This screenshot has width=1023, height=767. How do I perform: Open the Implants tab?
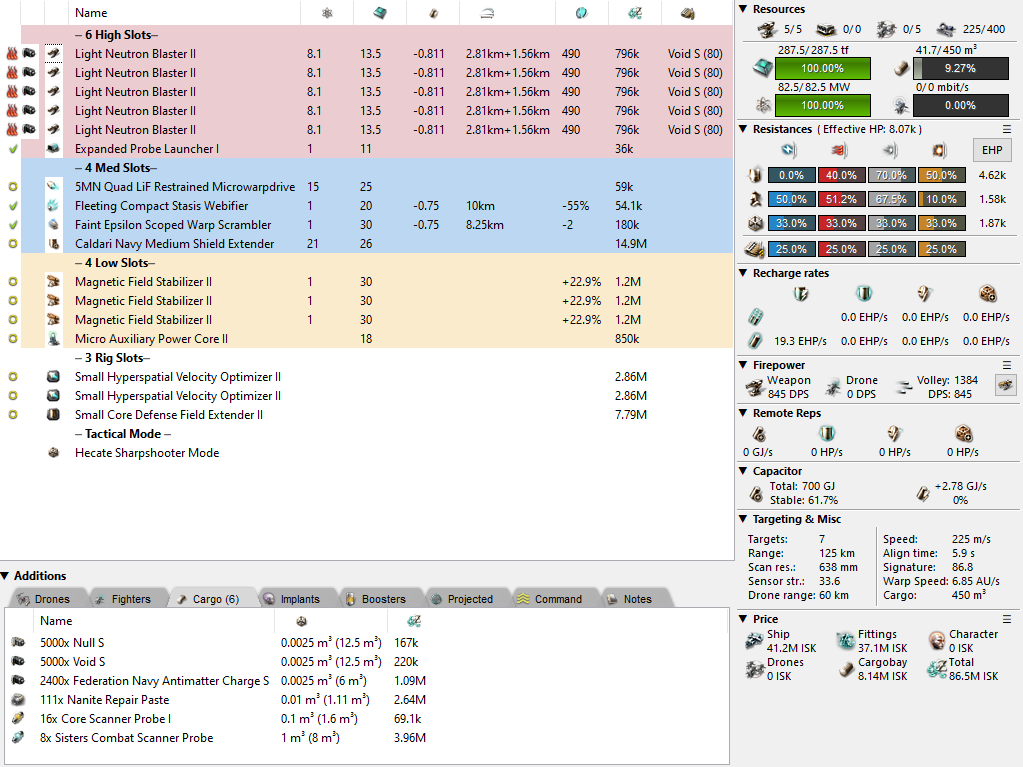(x=291, y=599)
